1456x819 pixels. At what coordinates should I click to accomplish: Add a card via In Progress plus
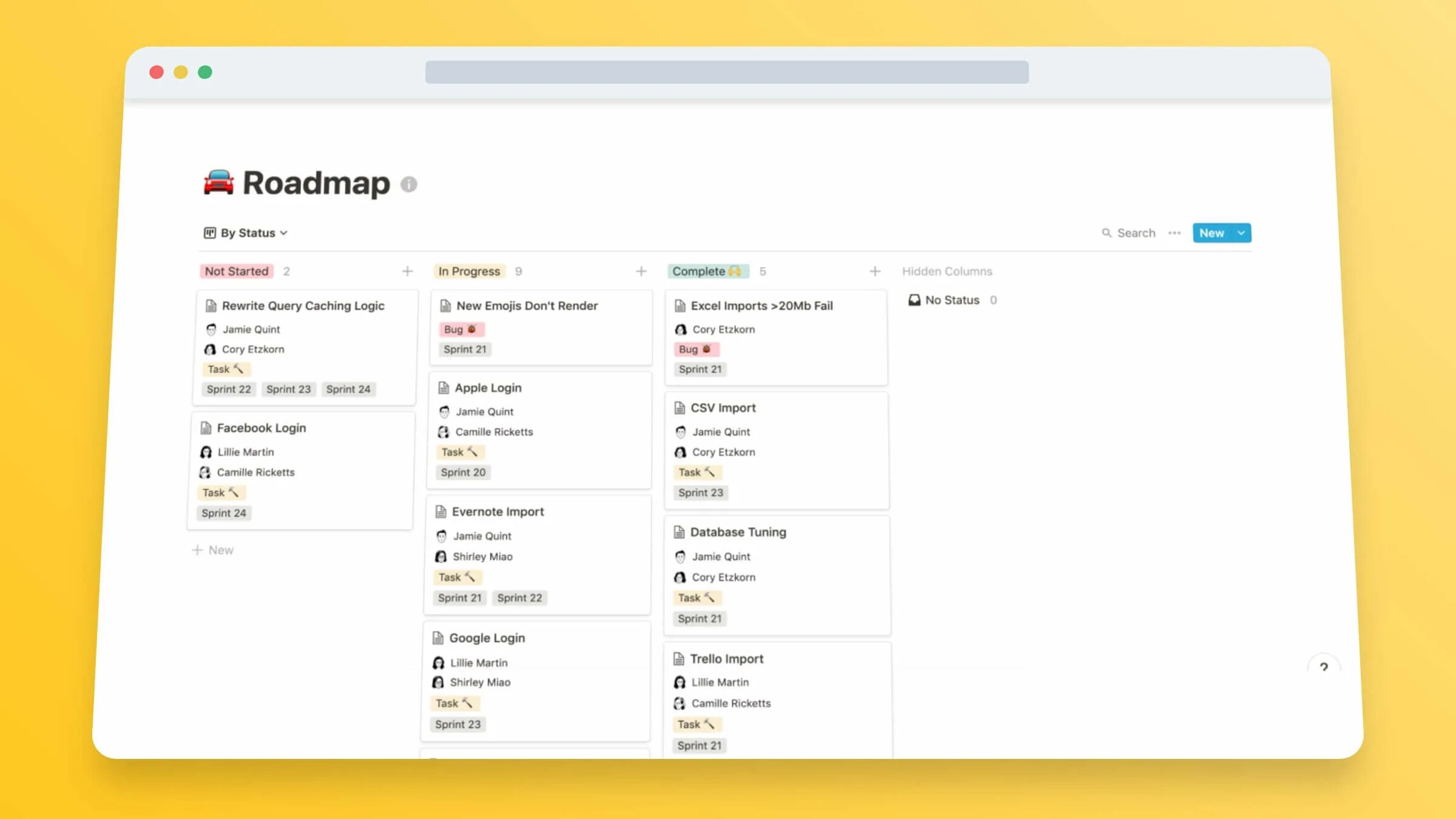641,271
